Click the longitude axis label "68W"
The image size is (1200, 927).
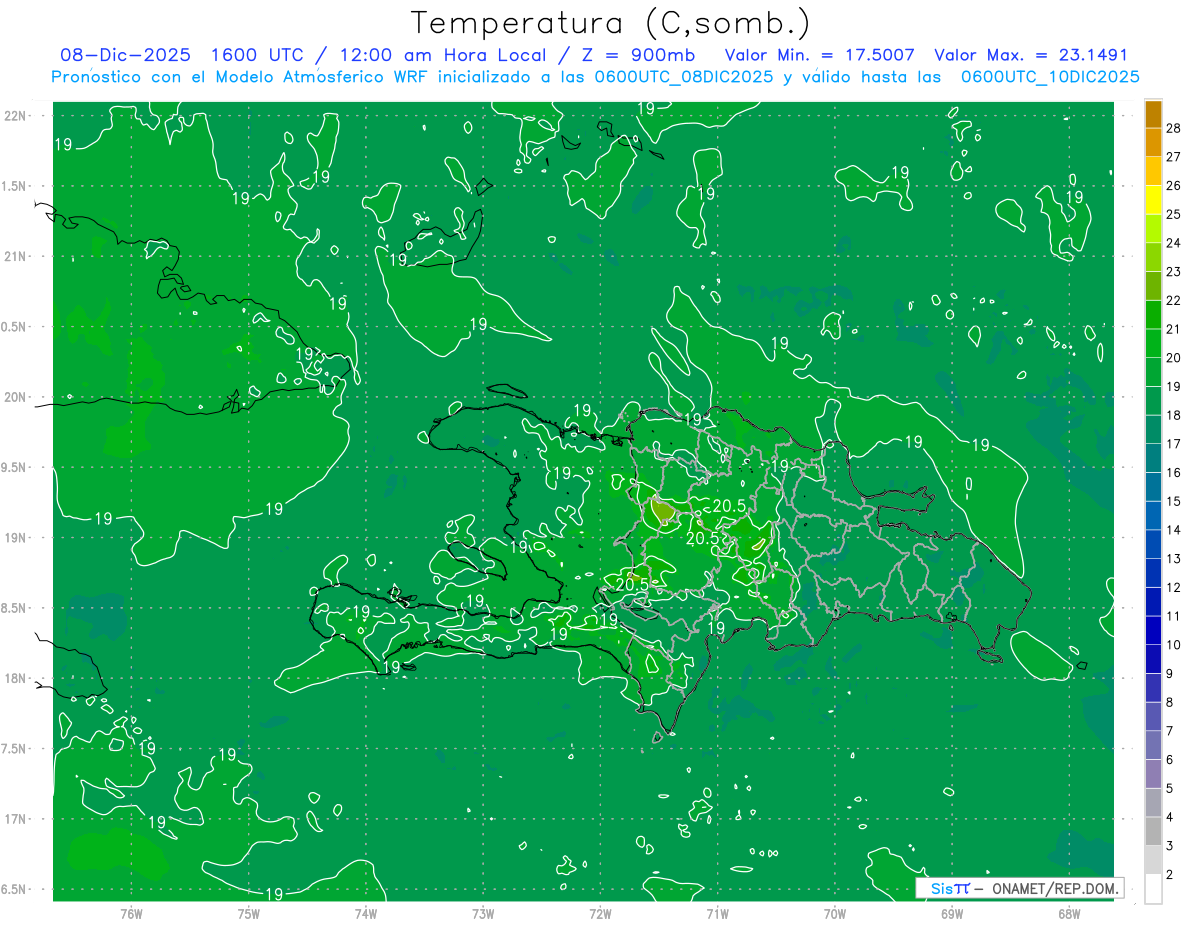pyautogui.click(x=1069, y=913)
